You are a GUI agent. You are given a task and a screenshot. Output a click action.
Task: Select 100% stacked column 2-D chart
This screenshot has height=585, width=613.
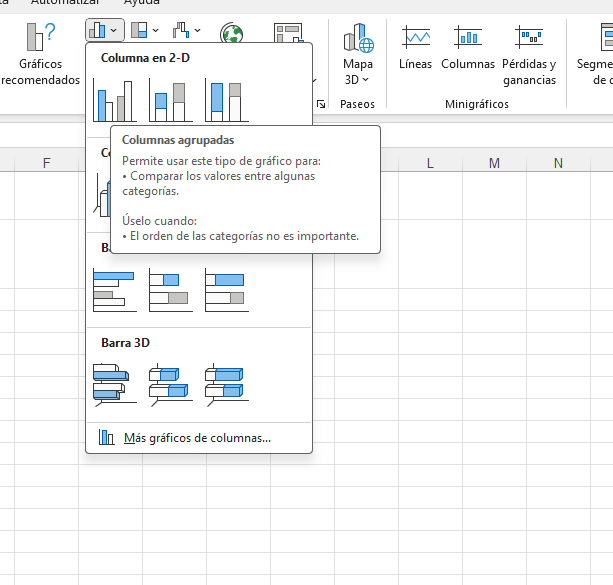coord(227,100)
